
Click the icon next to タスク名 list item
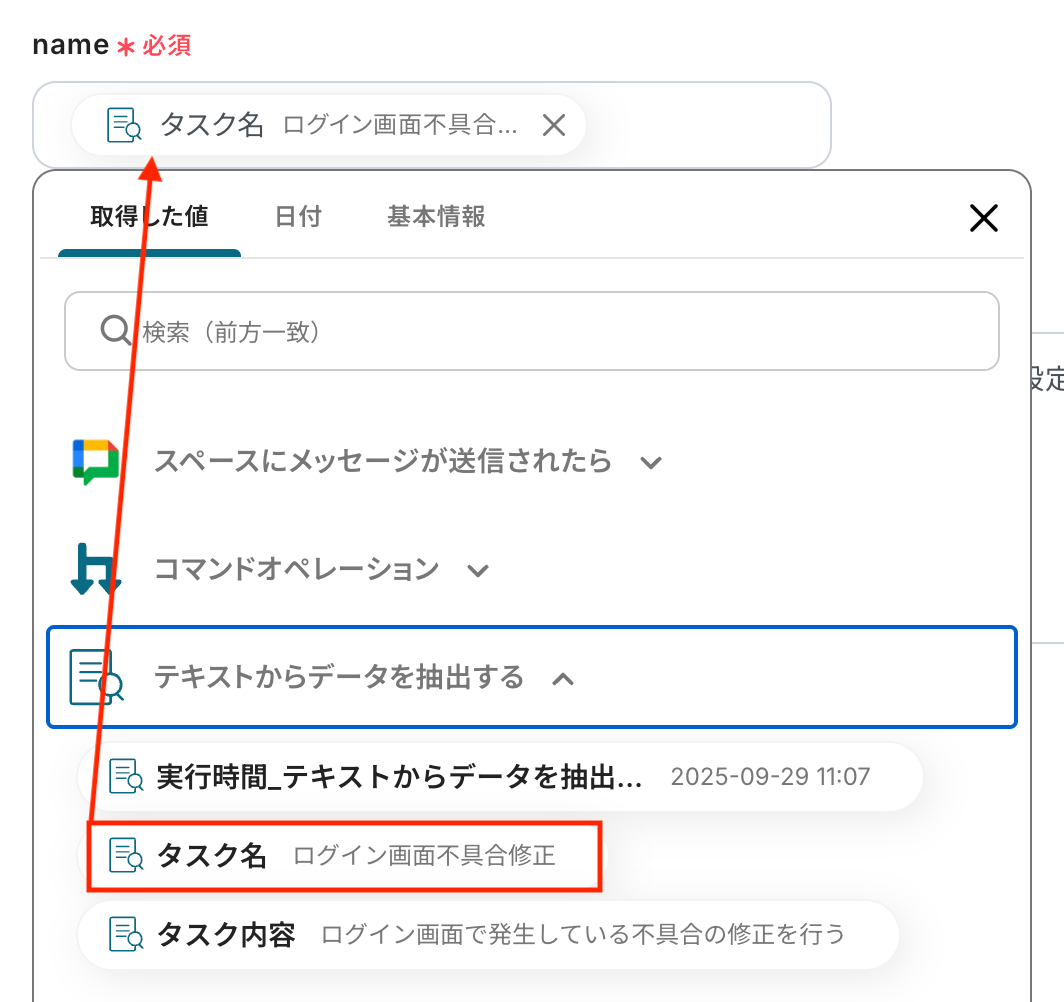(126, 855)
